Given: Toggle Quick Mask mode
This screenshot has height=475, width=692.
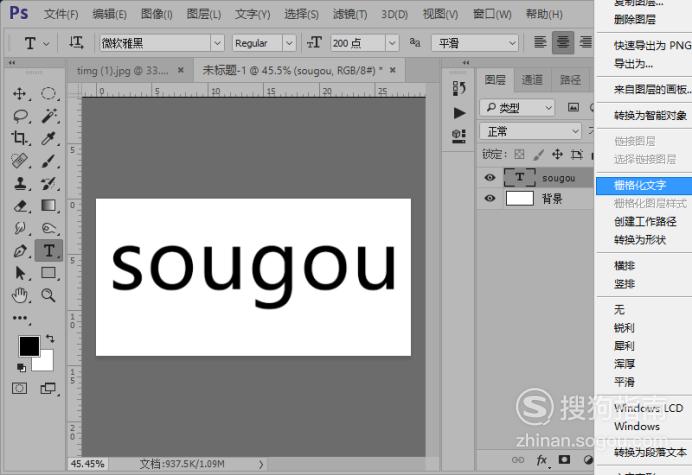Looking at the screenshot, I should [19, 388].
